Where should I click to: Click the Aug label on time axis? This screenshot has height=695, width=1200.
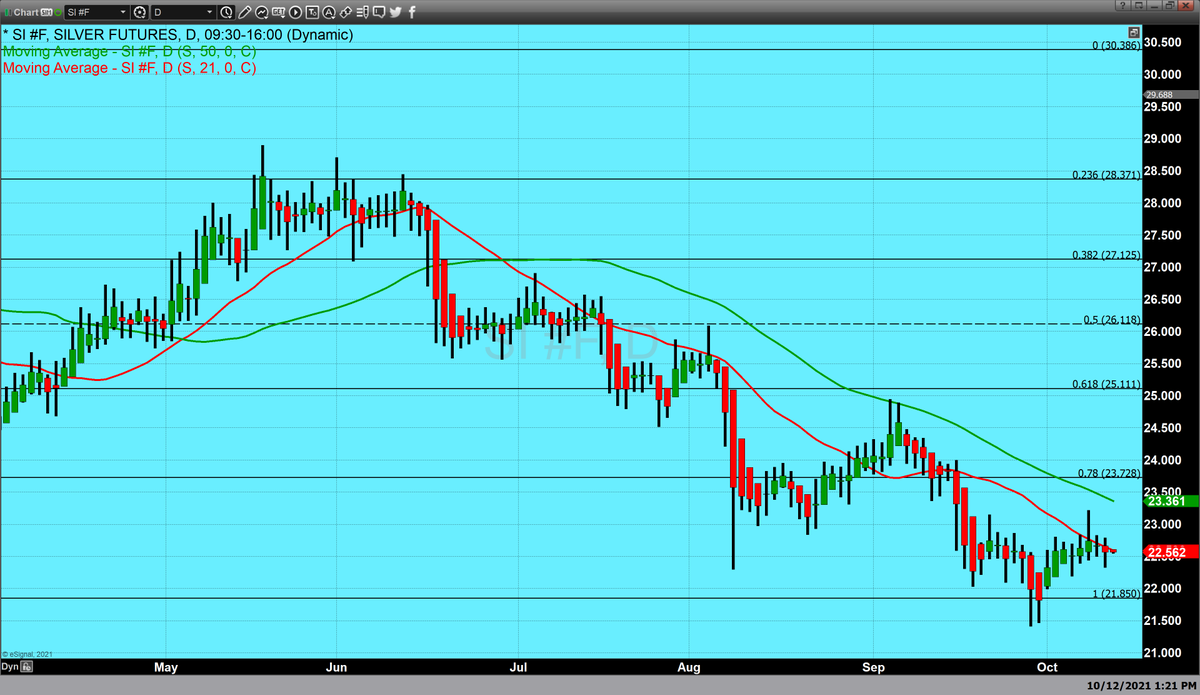point(689,665)
